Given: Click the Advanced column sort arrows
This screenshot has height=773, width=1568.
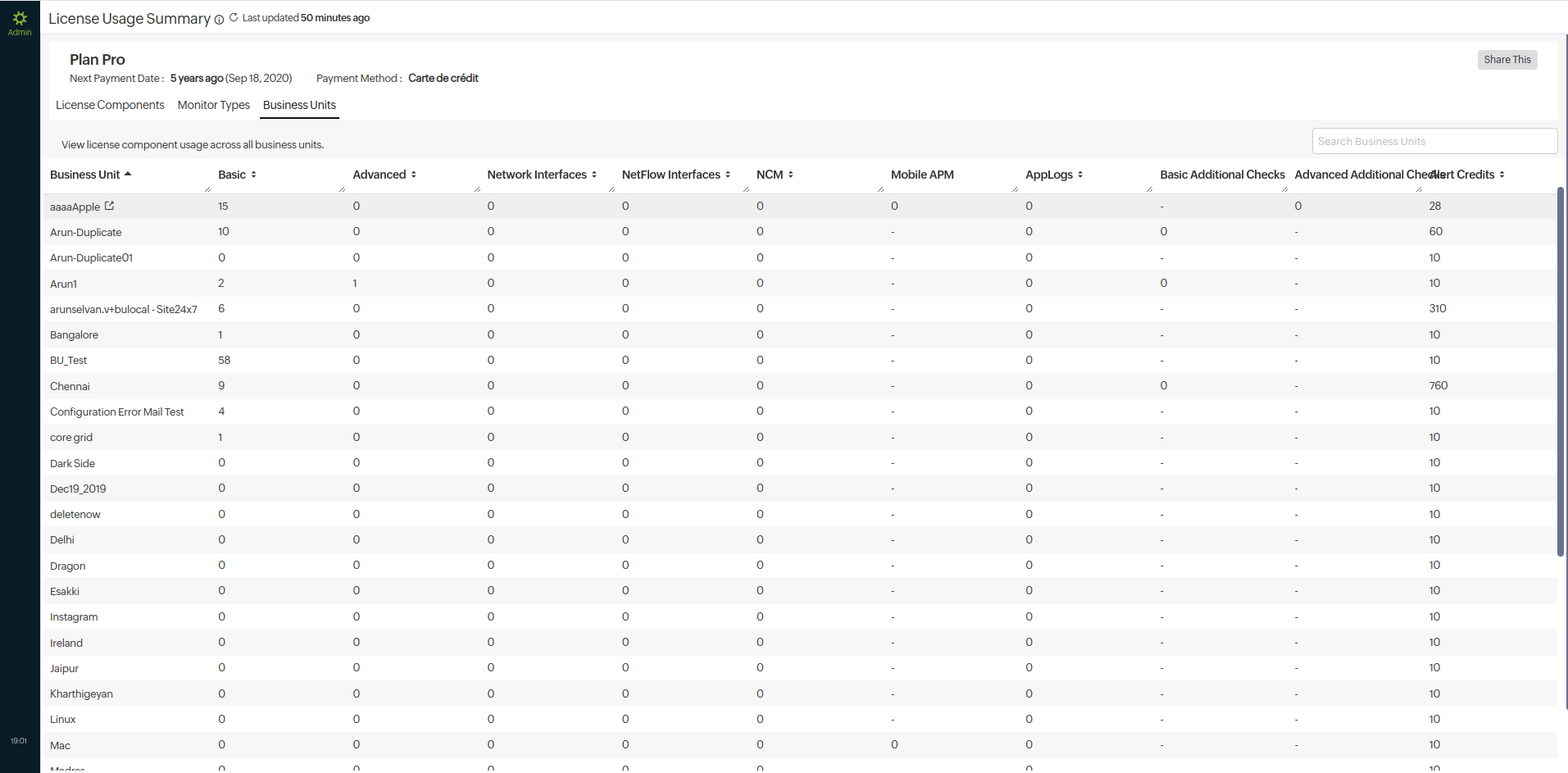Looking at the screenshot, I should click(413, 175).
